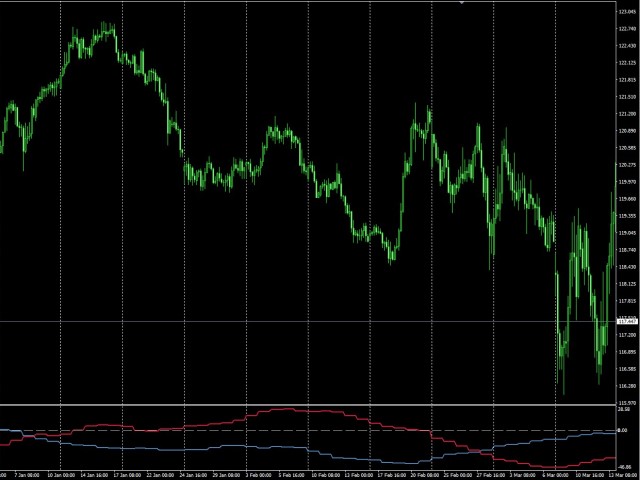
Task: Click the 119.355 price scale label
Action: point(629,216)
